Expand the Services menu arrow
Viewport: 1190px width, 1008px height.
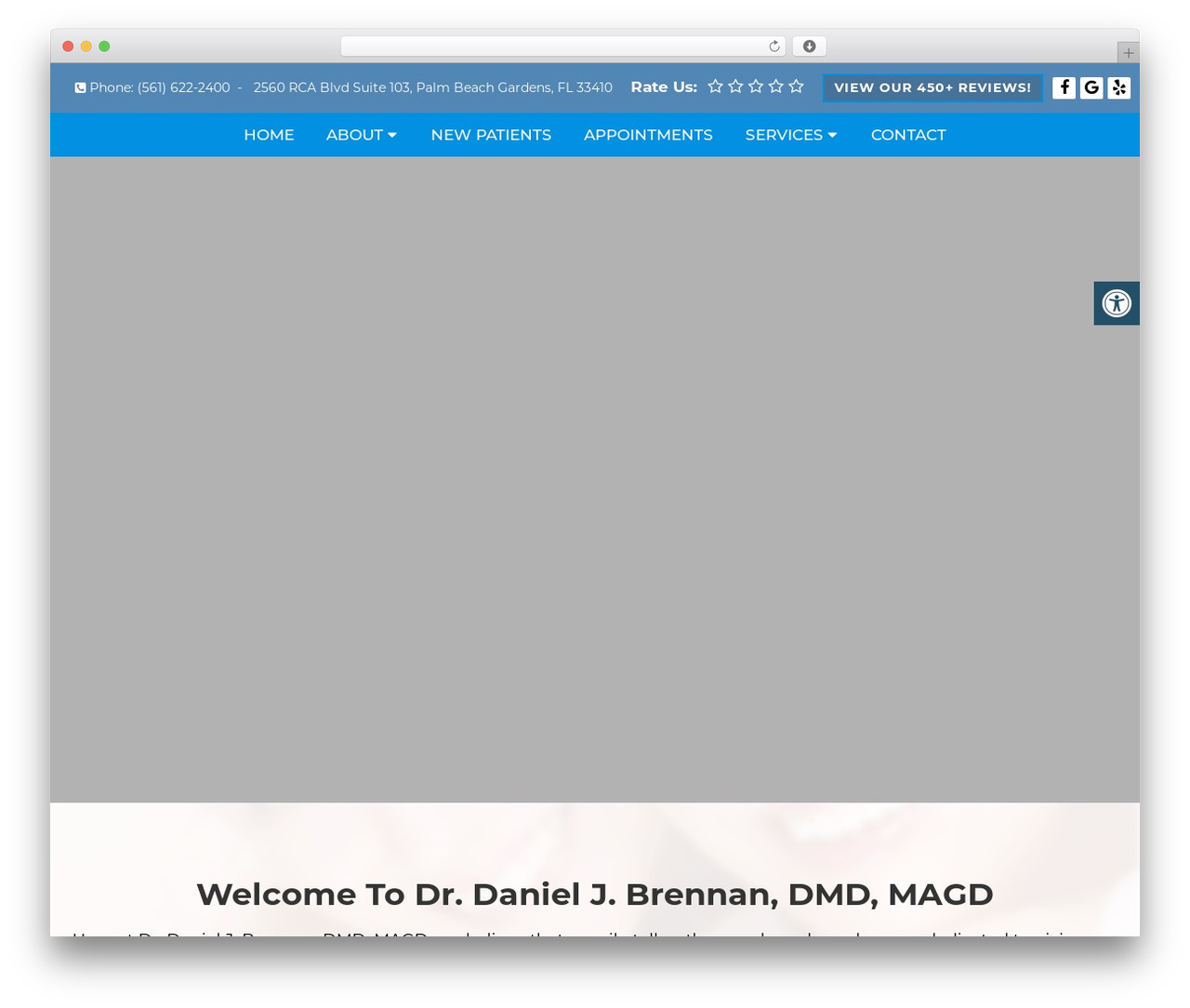[x=832, y=135]
